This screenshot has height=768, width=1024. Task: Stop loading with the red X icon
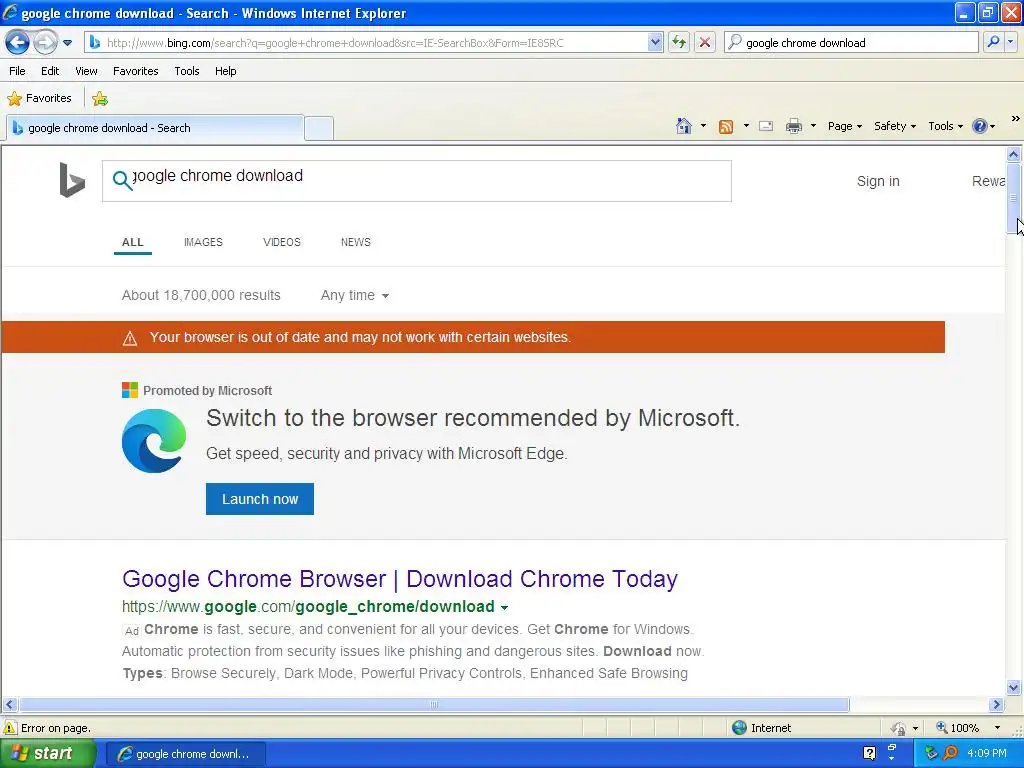click(x=705, y=43)
